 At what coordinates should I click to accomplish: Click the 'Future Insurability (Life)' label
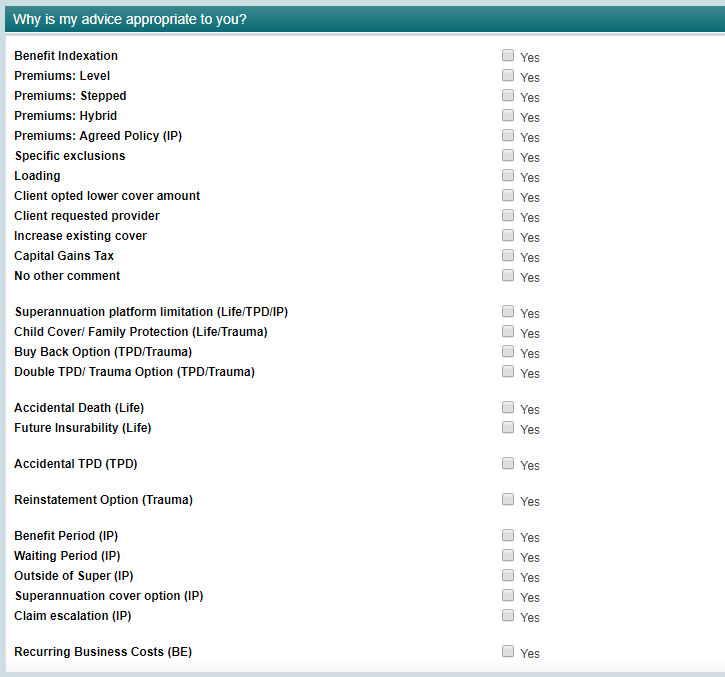pyautogui.click(x=83, y=428)
